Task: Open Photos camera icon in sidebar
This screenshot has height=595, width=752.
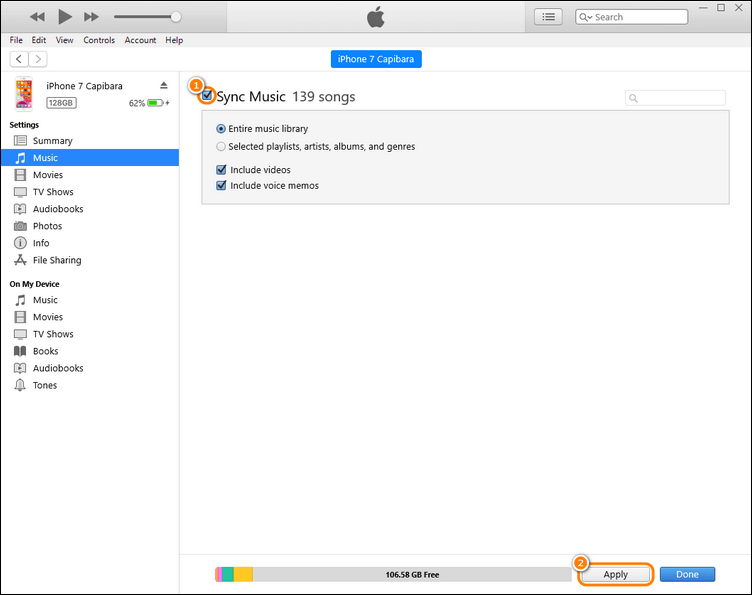Action: click(20, 226)
